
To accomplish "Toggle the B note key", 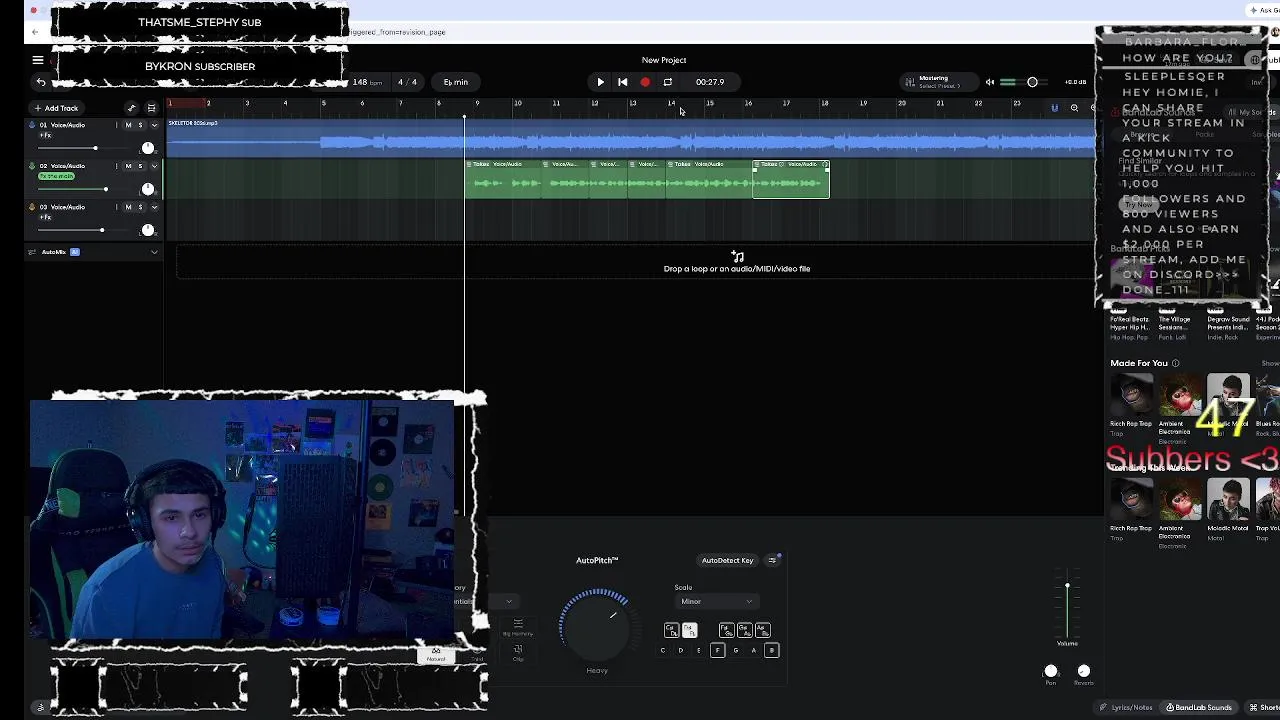I will 772,650.
